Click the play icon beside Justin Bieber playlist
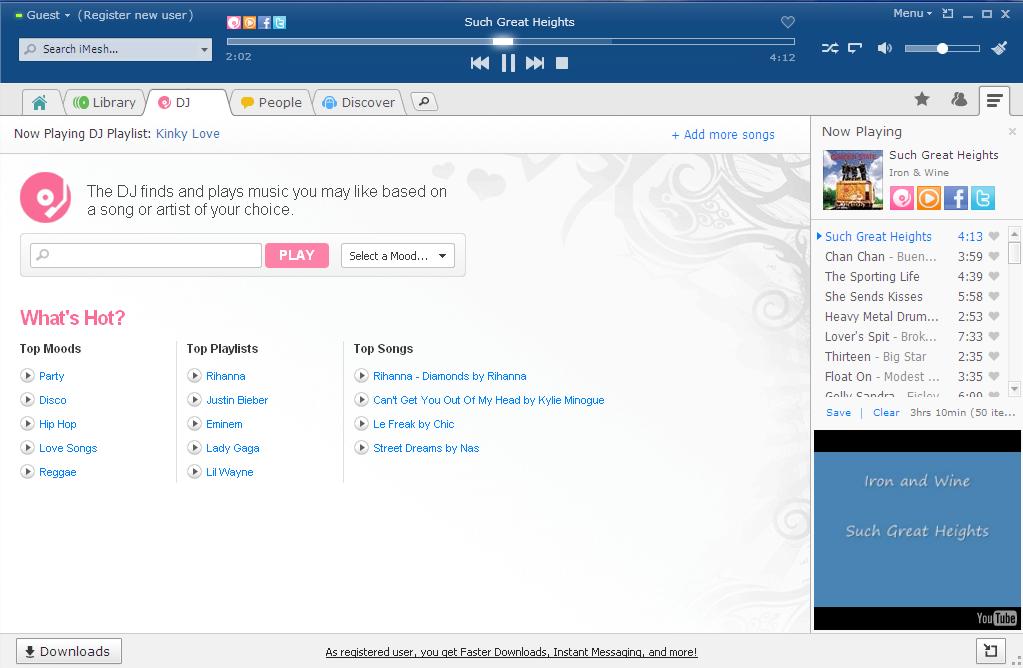This screenshot has width=1023, height=668. click(194, 400)
